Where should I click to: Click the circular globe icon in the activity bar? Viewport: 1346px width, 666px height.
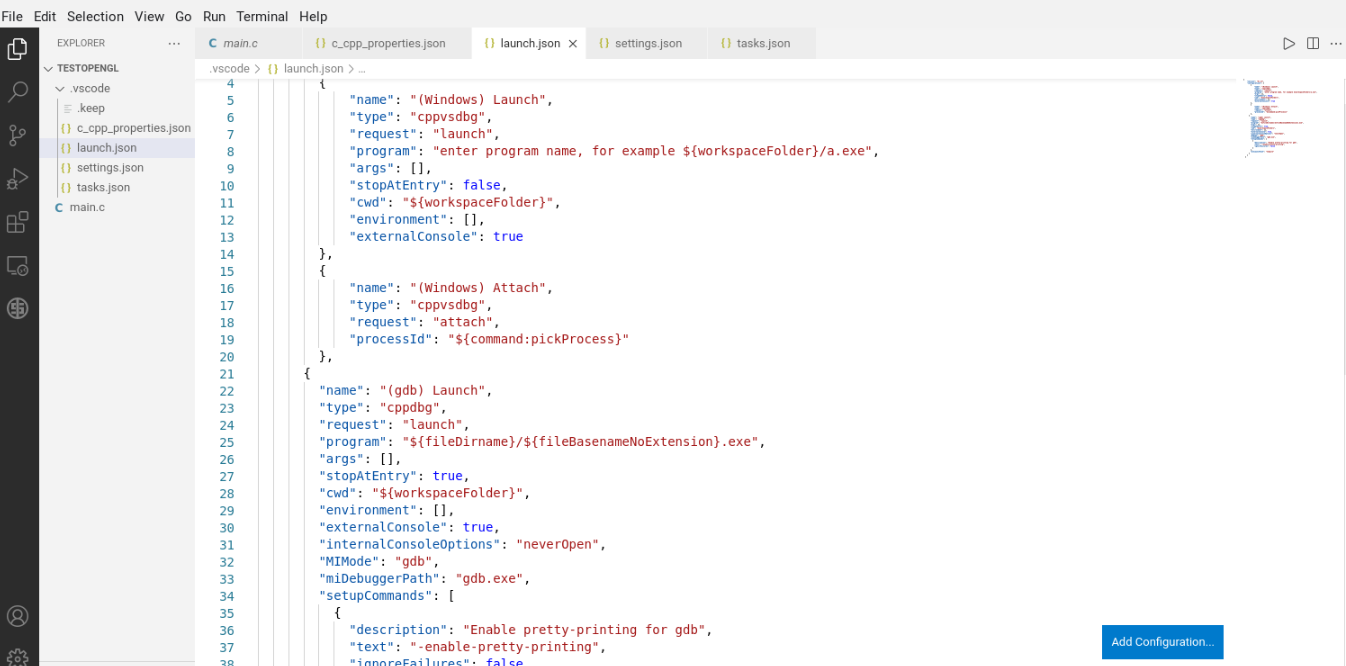pyautogui.click(x=17, y=309)
